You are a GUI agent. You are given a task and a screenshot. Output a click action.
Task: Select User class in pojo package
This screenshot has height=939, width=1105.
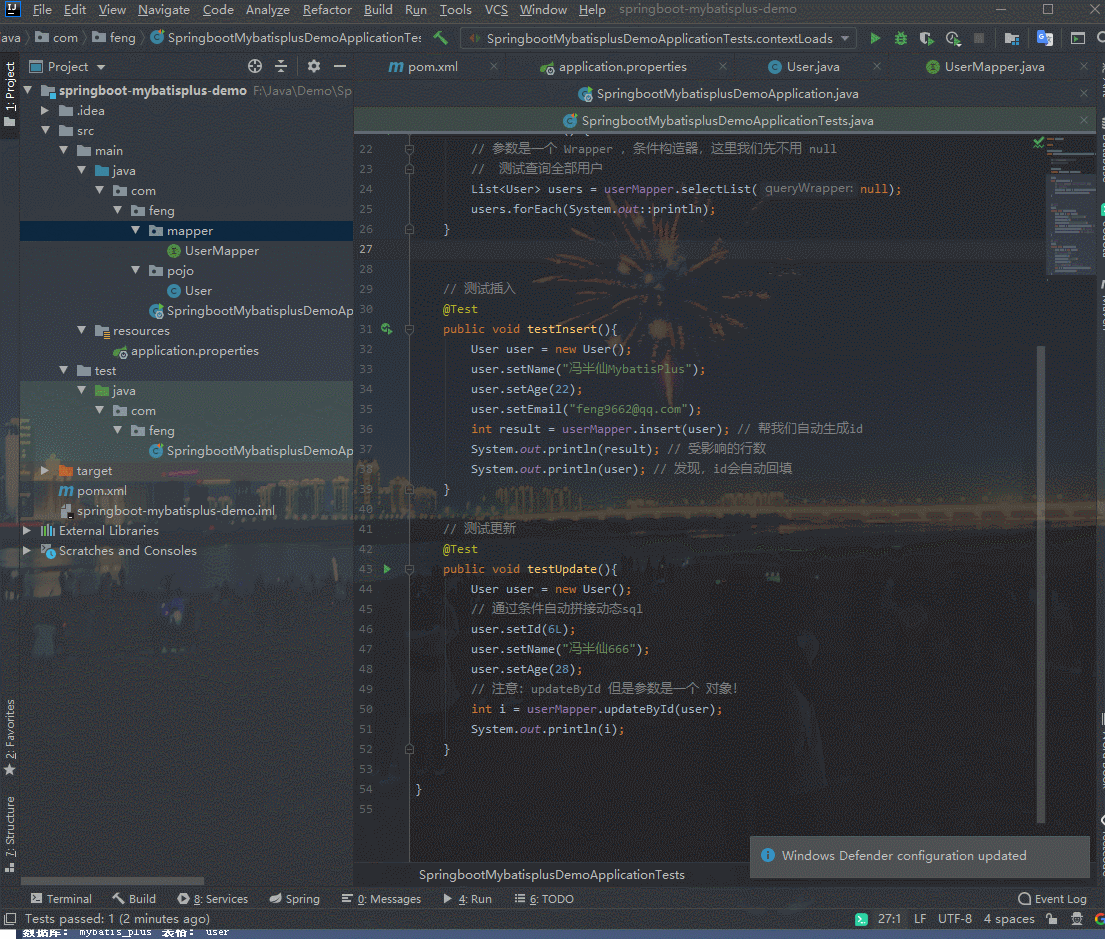(x=198, y=291)
